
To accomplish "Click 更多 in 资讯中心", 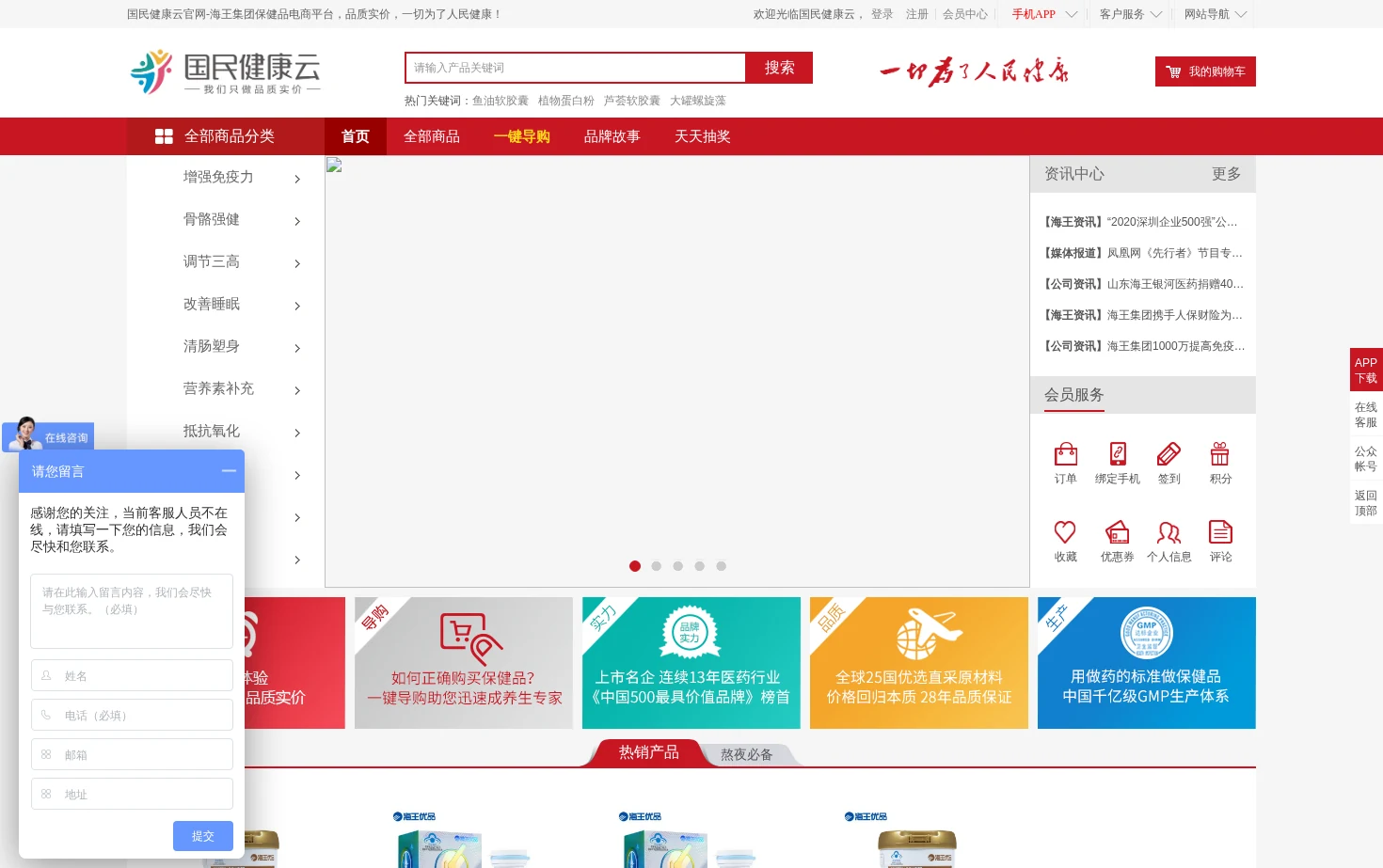I will [x=1227, y=174].
